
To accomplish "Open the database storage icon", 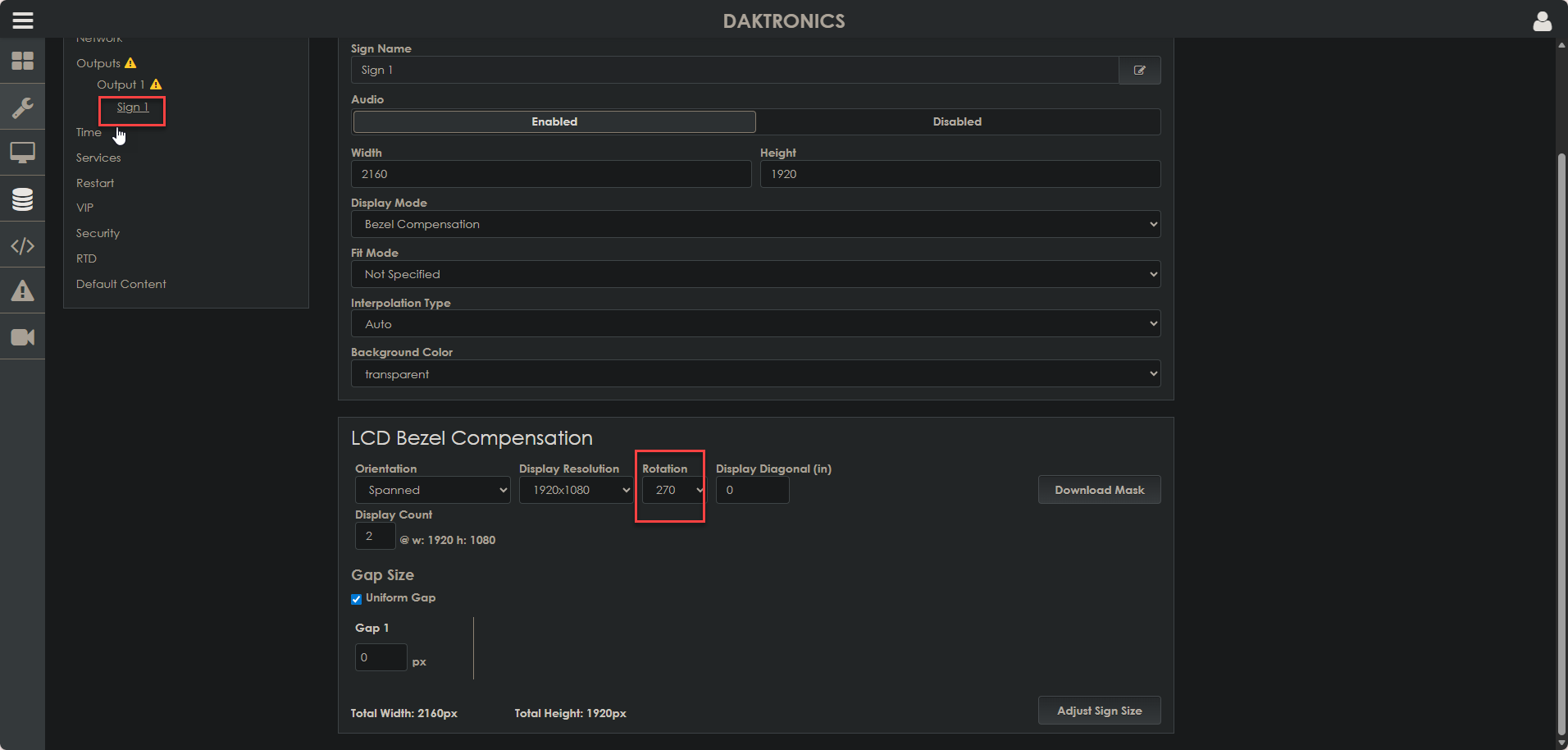I will pyautogui.click(x=23, y=199).
